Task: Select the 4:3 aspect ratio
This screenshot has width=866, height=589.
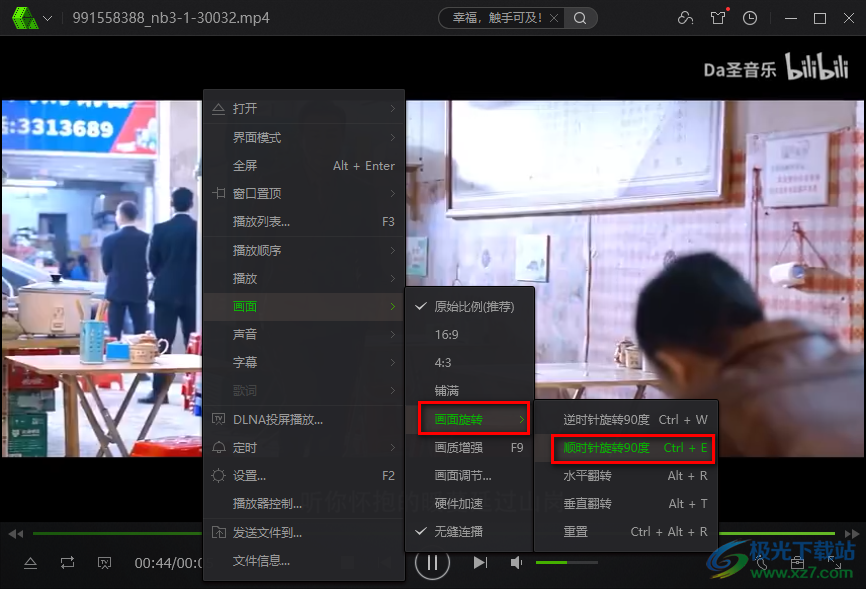Action: pos(469,363)
